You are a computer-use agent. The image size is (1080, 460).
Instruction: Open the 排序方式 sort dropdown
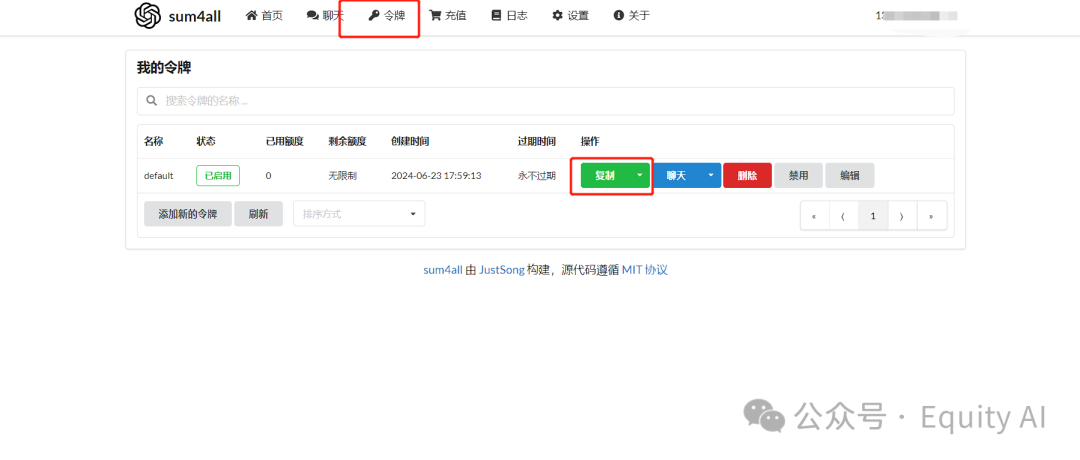coord(359,214)
